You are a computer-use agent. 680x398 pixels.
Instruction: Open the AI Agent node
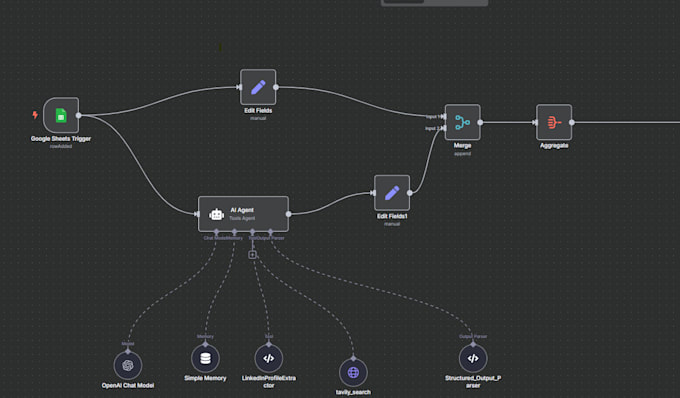tap(243, 214)
